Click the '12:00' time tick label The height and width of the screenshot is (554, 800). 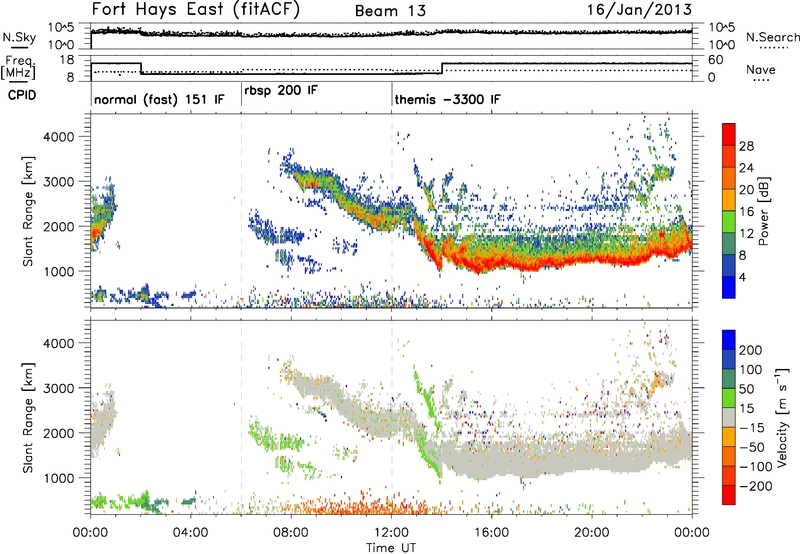pos(391,533)
